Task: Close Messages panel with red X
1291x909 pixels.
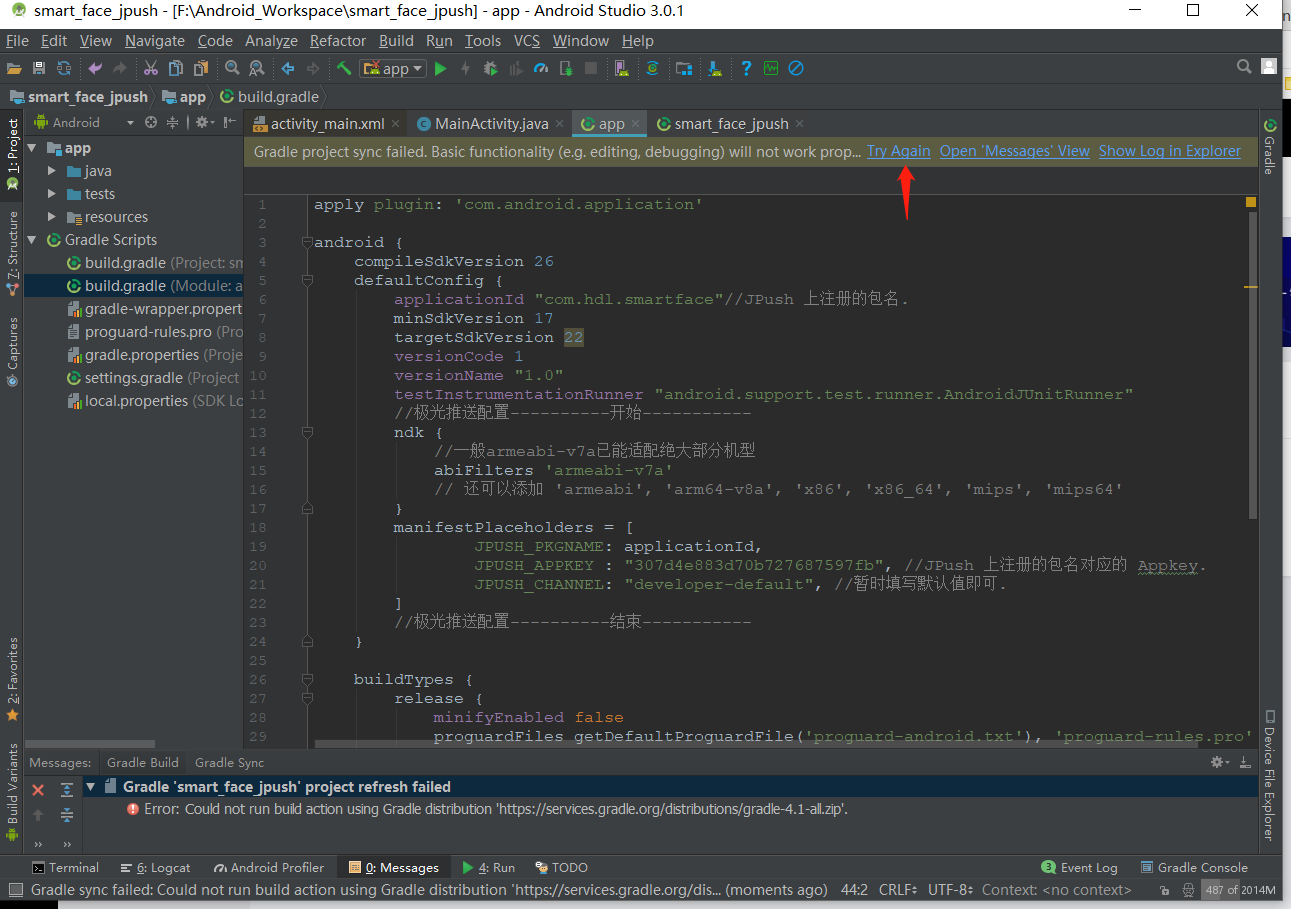Action: click(38, 790)
